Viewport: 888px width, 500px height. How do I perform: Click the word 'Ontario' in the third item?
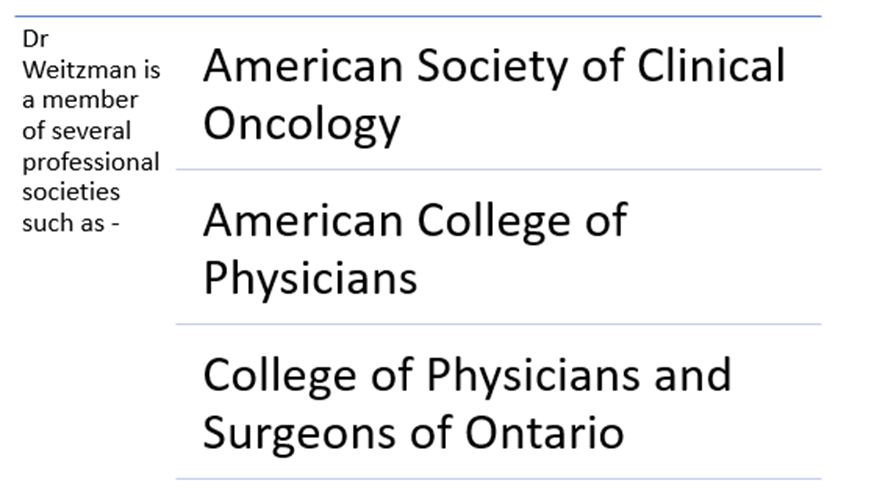[x=544, y=433]
